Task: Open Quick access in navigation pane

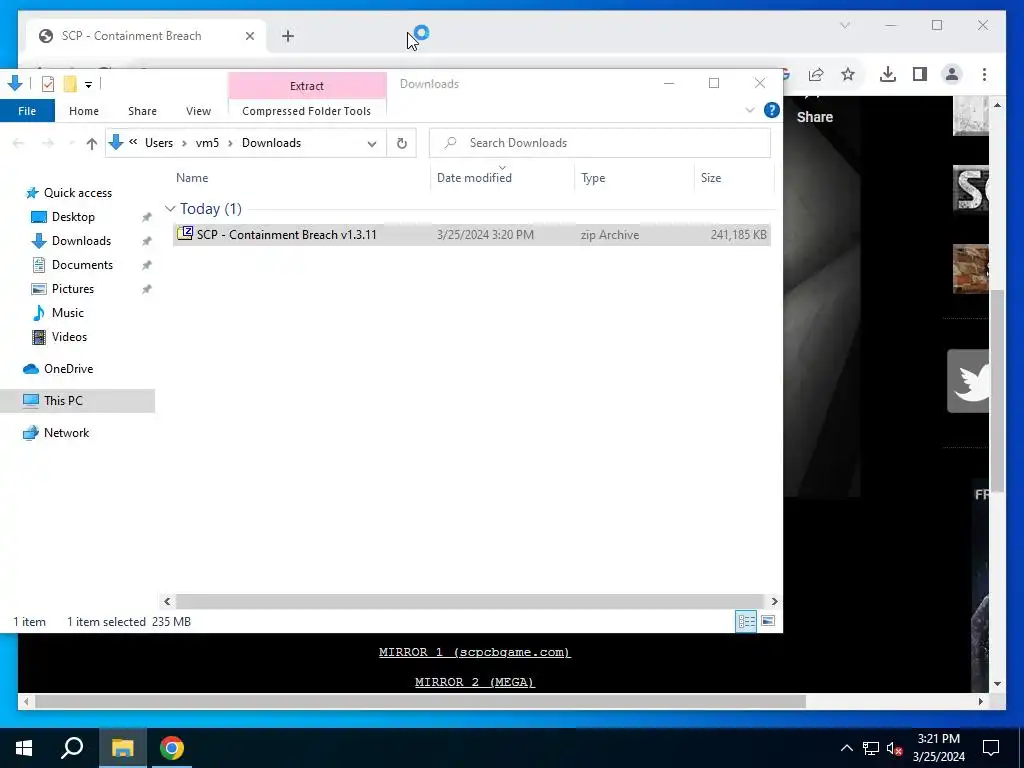Action: [x=77, y=193]
